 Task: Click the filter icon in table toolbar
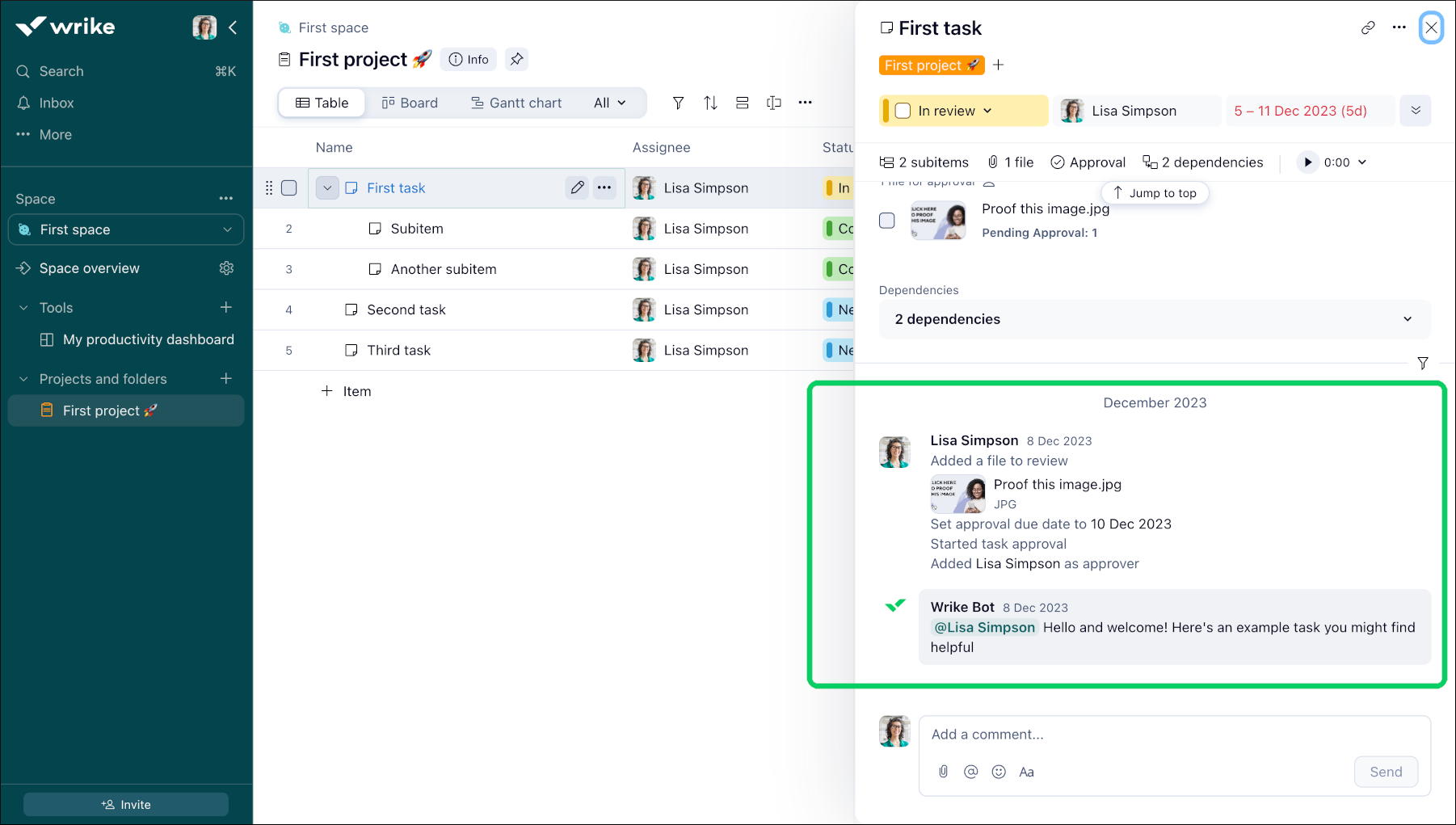pyautogui.click(x=678, y=103)
